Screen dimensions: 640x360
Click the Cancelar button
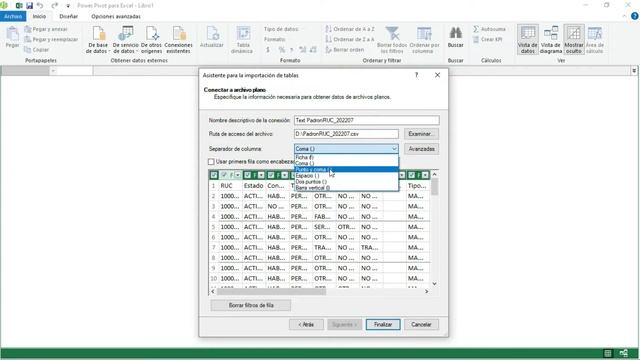(x=421, y=324)
